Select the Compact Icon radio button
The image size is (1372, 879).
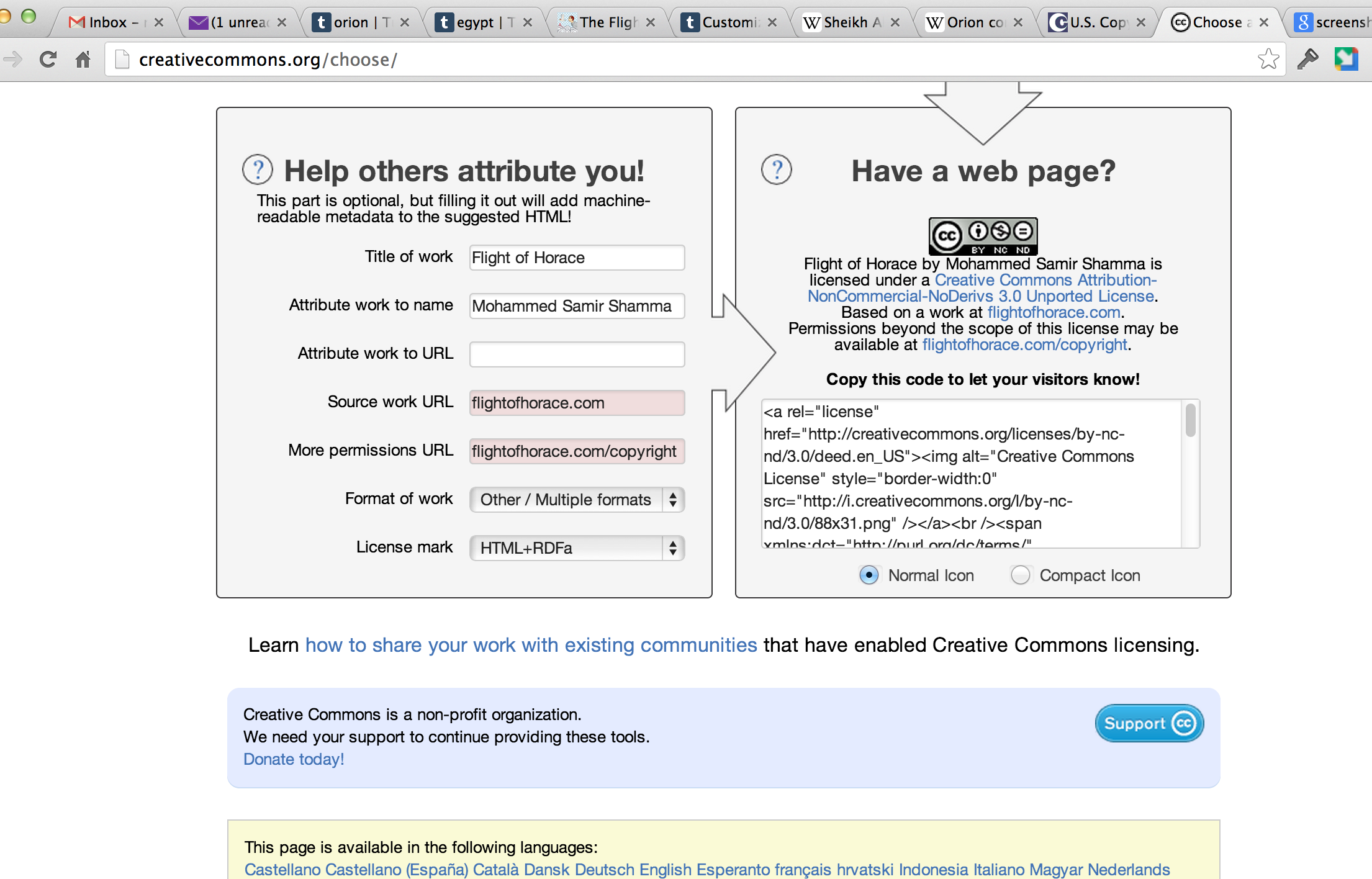coord(1020,575)
